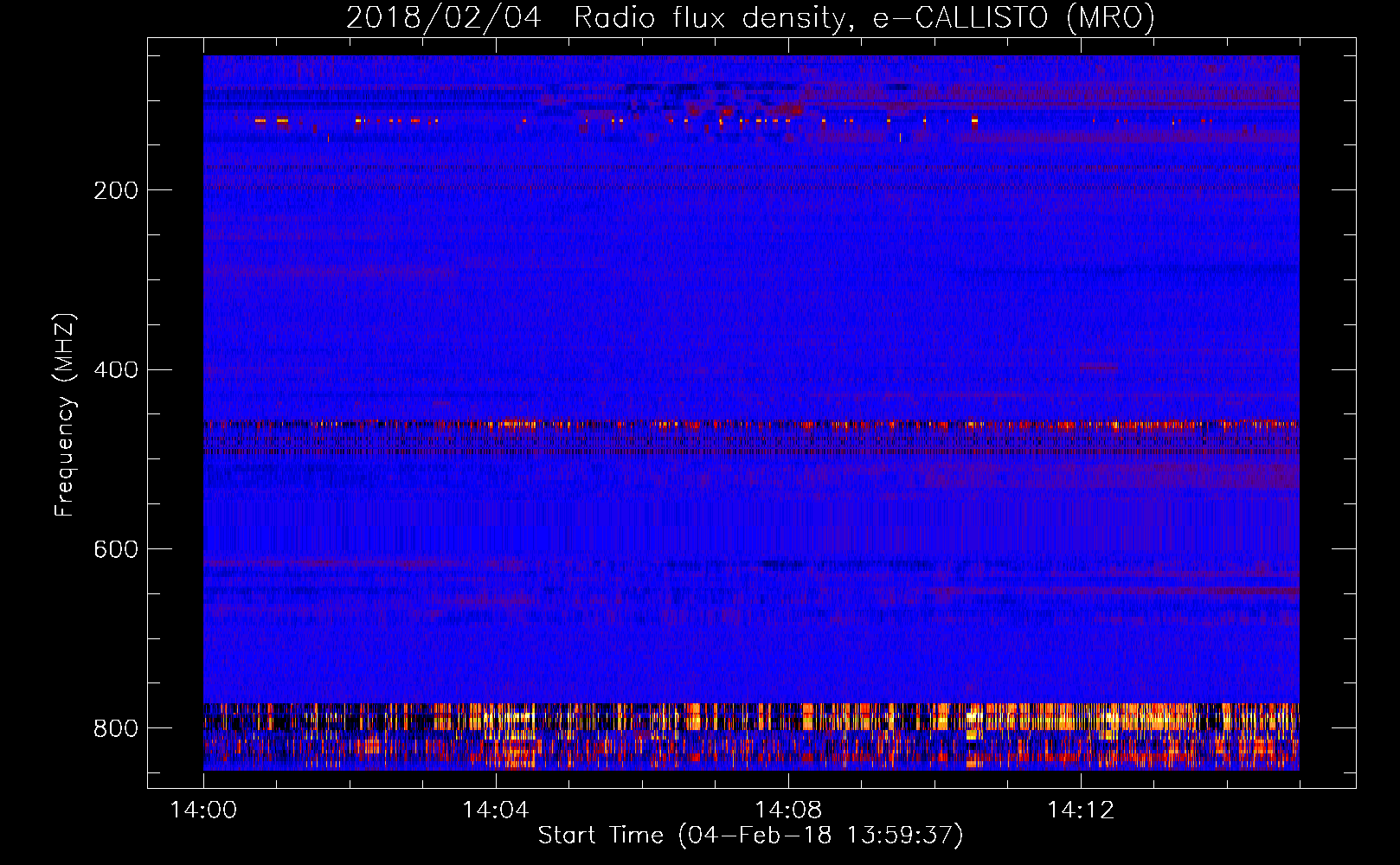The width and height of the screenshot is (1400, 865).
Task: Click the plot title 'Radio flux density, e-CALLISTO (MRO)'
Action: [864, 17]
